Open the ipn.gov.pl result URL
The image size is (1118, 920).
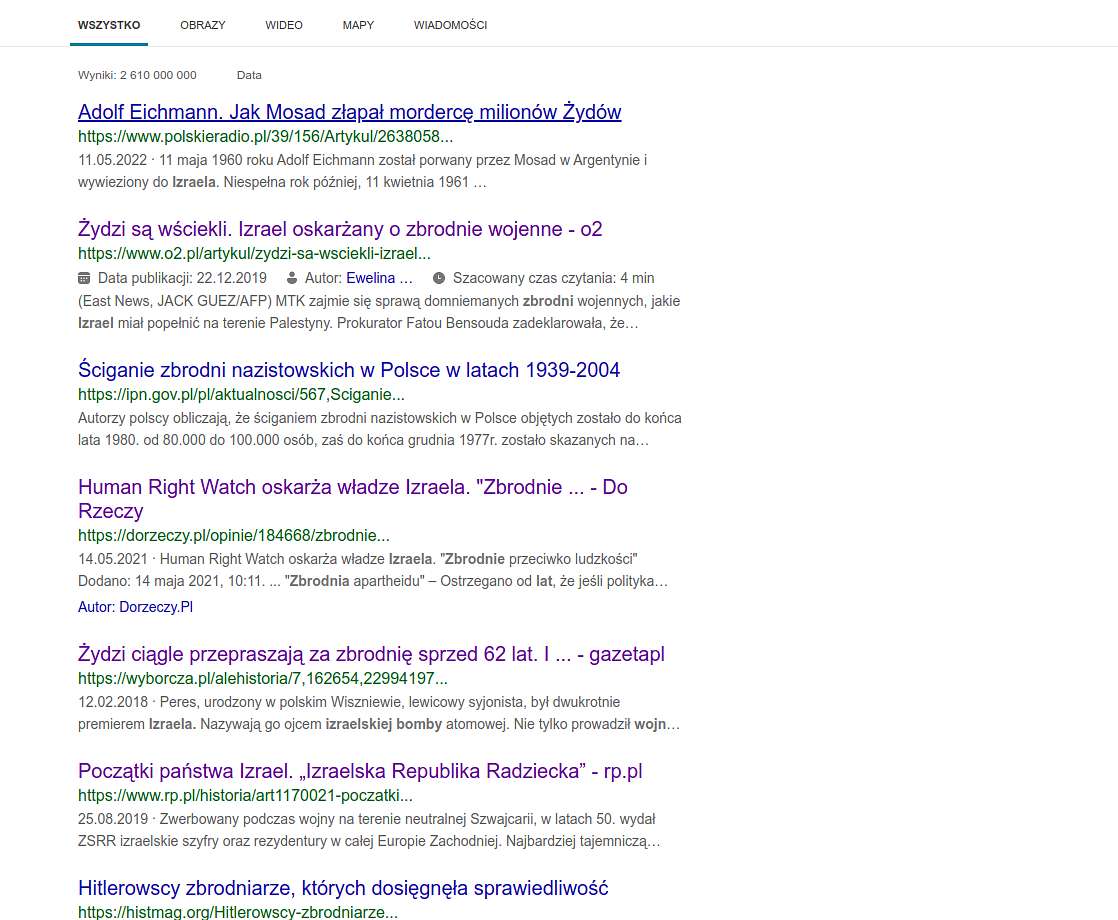coord(241,394)
